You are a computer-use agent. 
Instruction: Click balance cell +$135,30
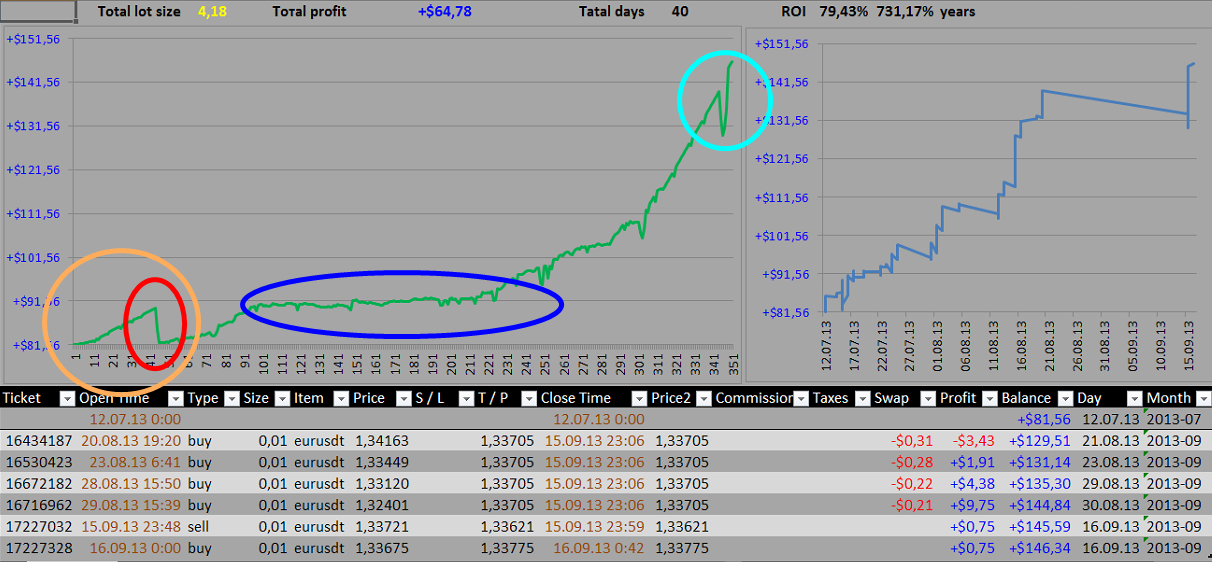[x=1040, y=484]
